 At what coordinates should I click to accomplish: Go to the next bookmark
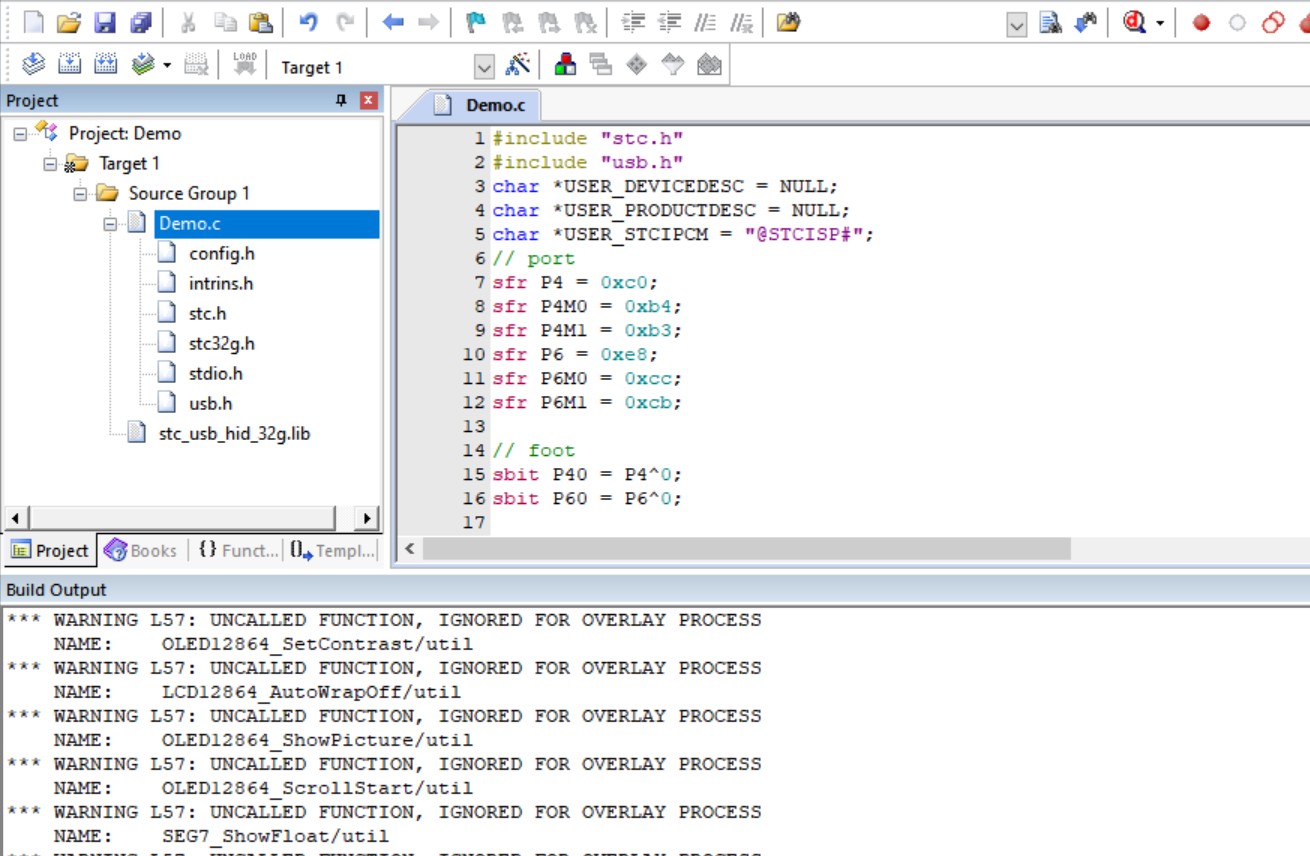coord(549,22)
